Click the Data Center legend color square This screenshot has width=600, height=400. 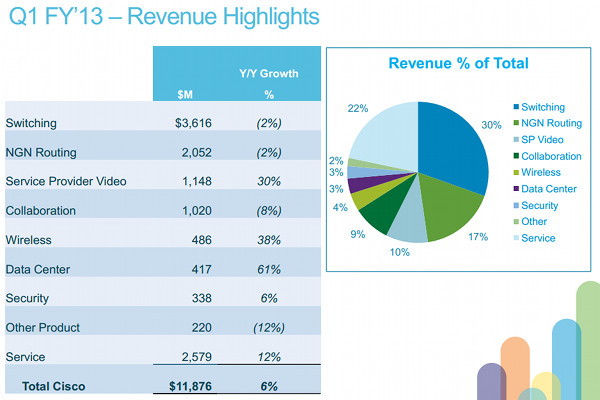tap(516, 189)
